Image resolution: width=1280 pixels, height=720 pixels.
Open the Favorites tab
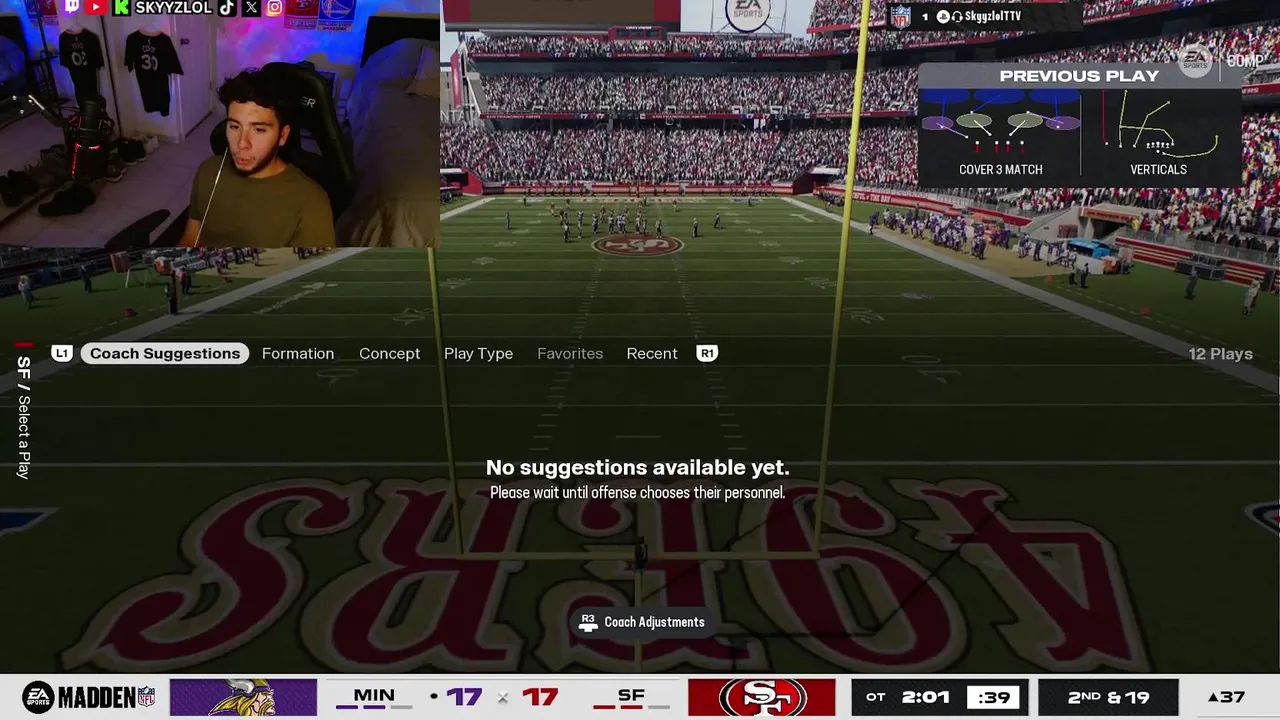[570, 353]
